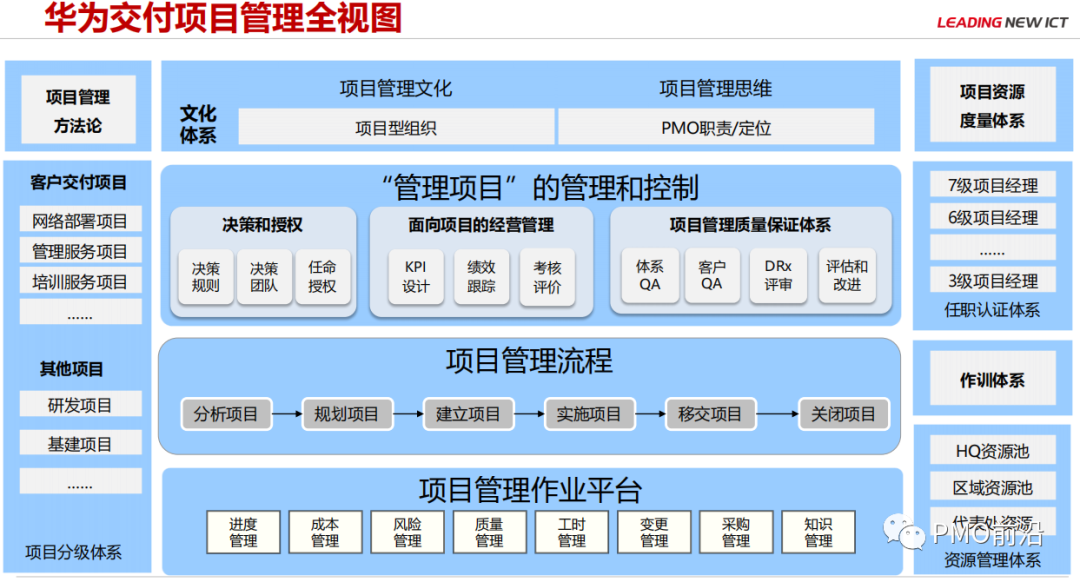Screen dimensions: 1080x582
Task: Click the 分析项目 process step
Action: (x=226, y=413)
